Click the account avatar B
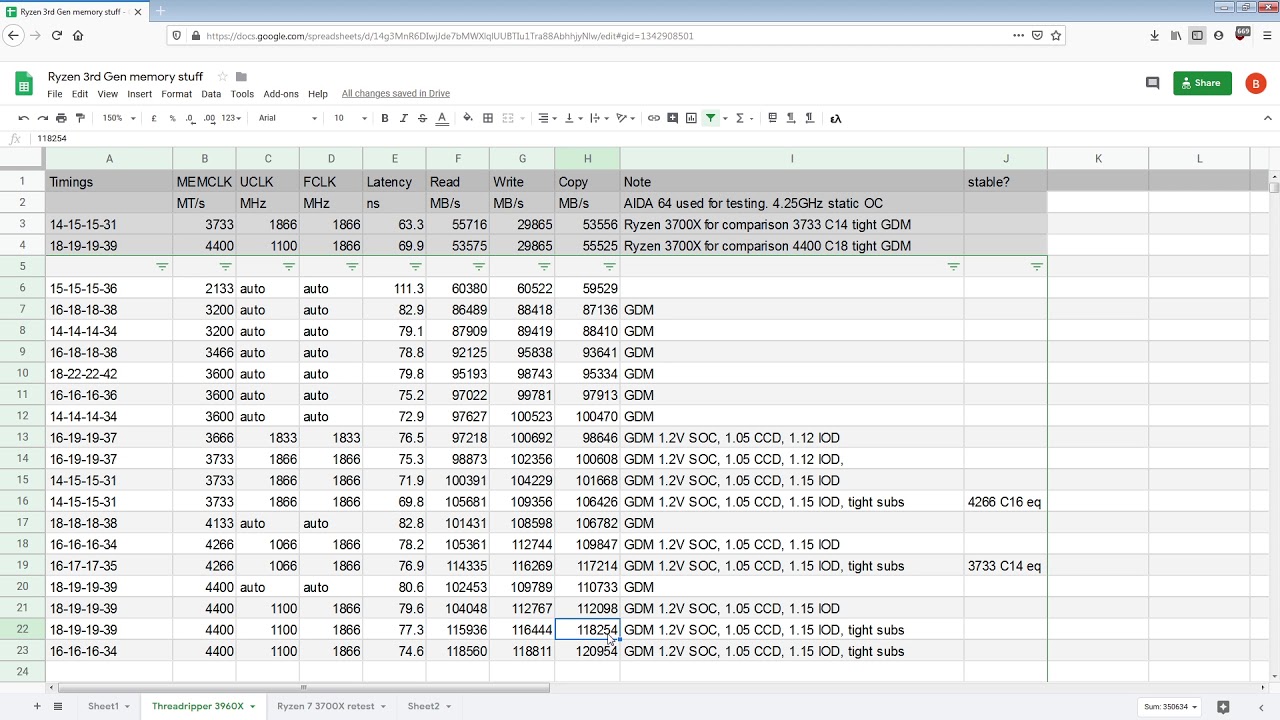The width and height of the screenshot is (1280, 720). pos(1256,84)
